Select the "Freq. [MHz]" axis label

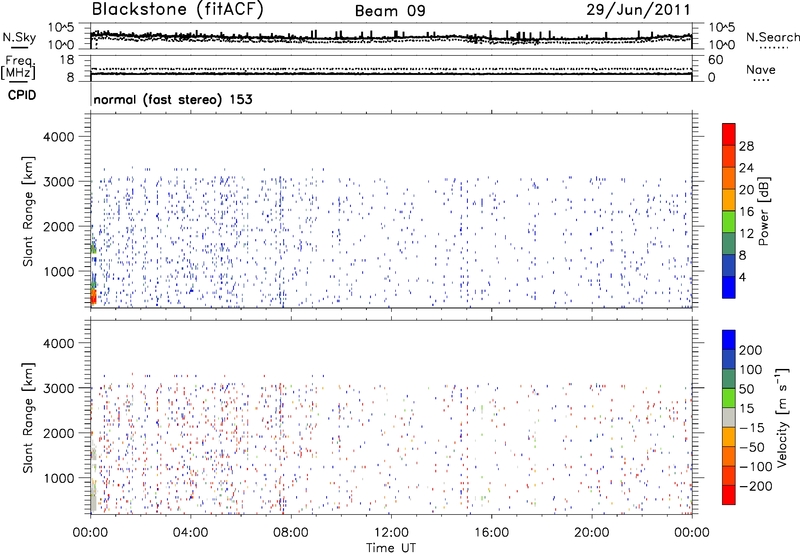tap(19, 68)
